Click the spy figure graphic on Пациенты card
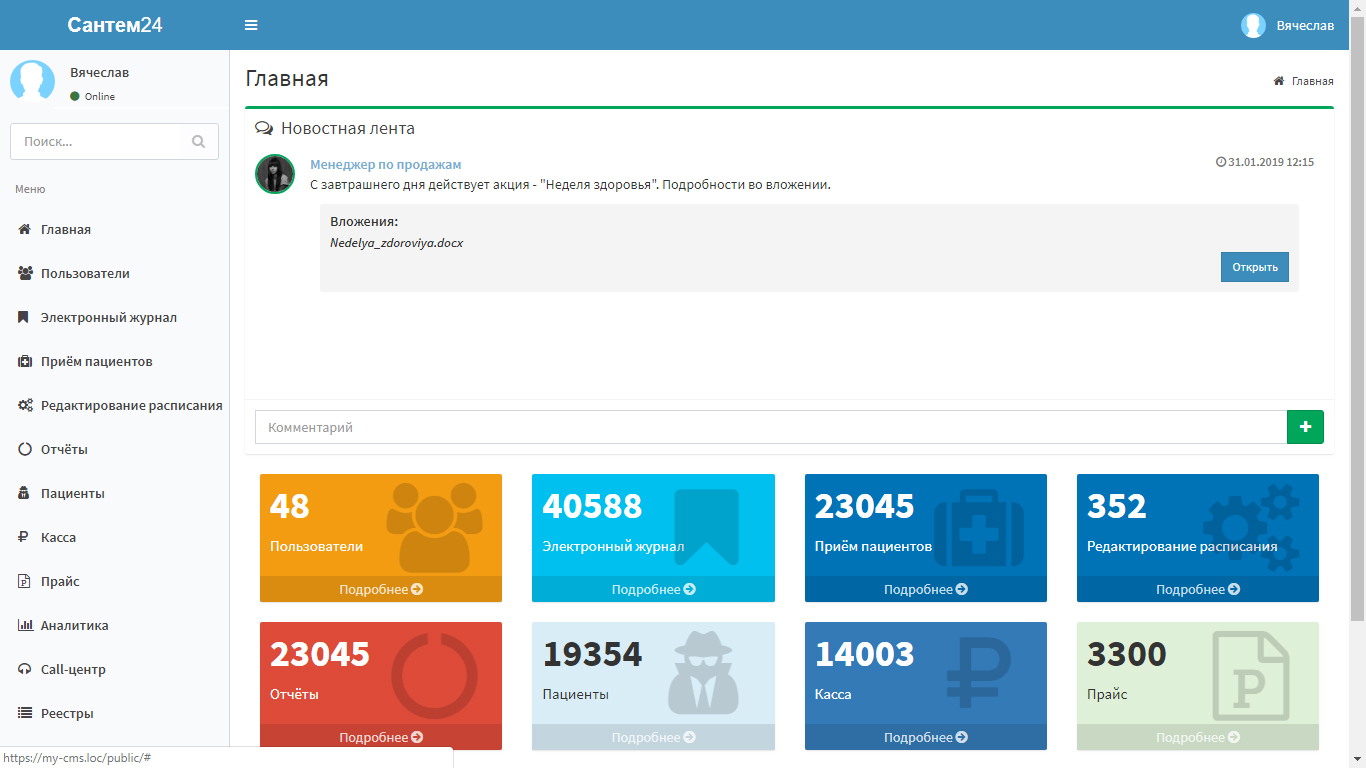This screenshot has width=1366, height=768. point(704,673)
